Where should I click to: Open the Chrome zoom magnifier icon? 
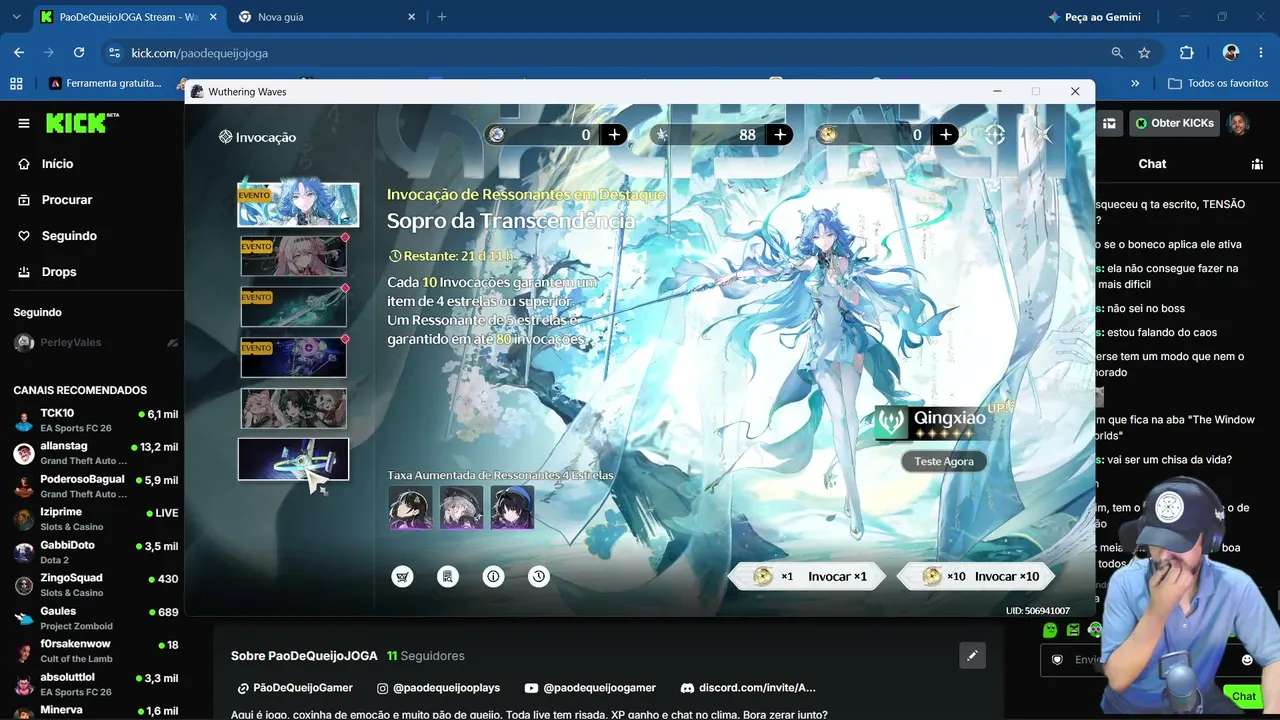(1117, 53)
